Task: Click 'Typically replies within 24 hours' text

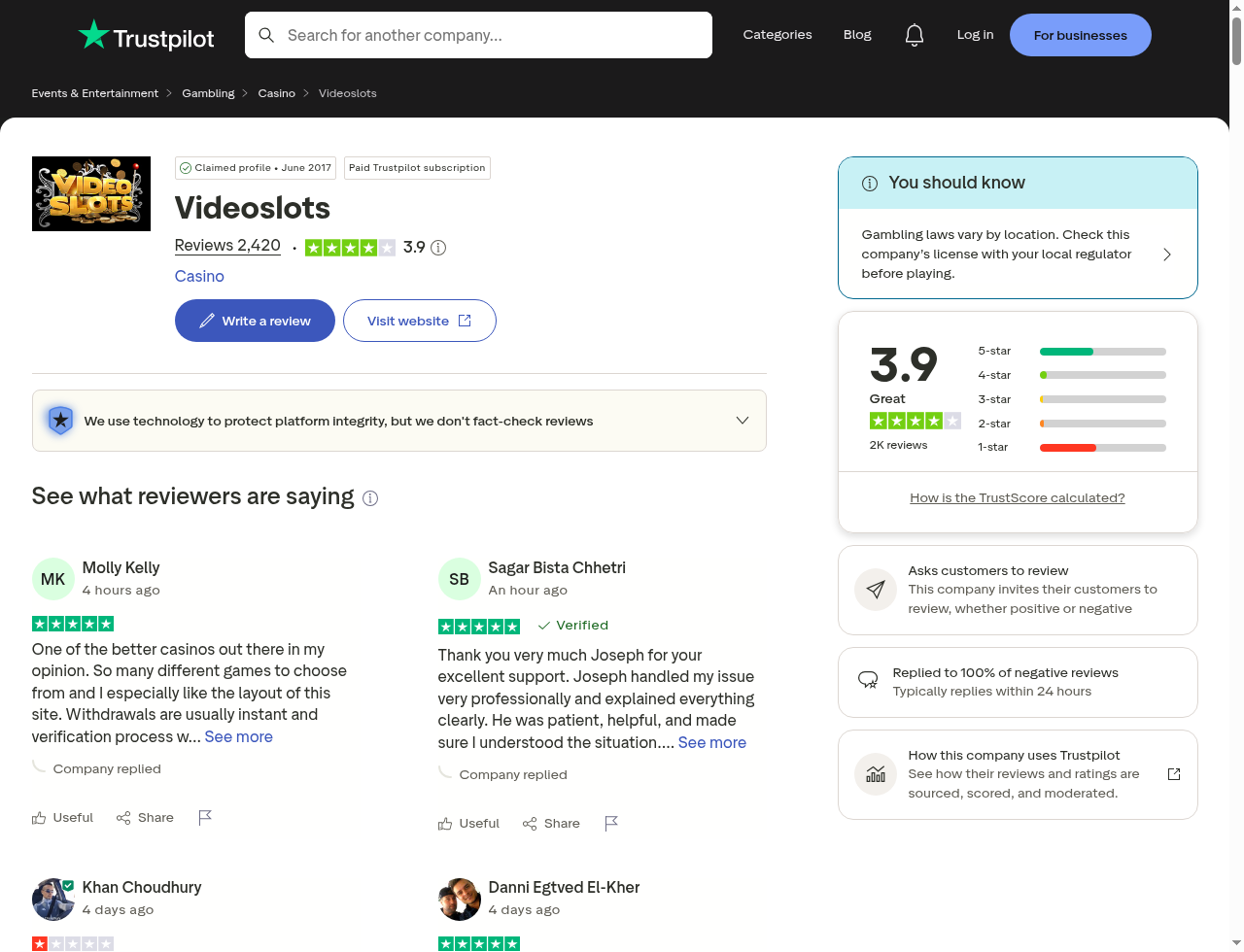Action: (x=992, y=692)
